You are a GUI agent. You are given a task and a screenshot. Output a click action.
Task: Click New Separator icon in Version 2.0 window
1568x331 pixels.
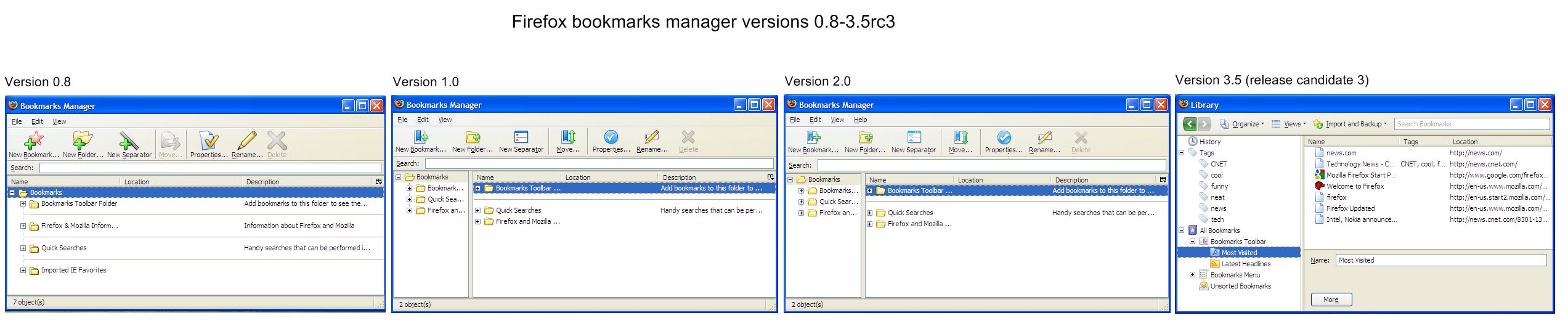[914, 137]
